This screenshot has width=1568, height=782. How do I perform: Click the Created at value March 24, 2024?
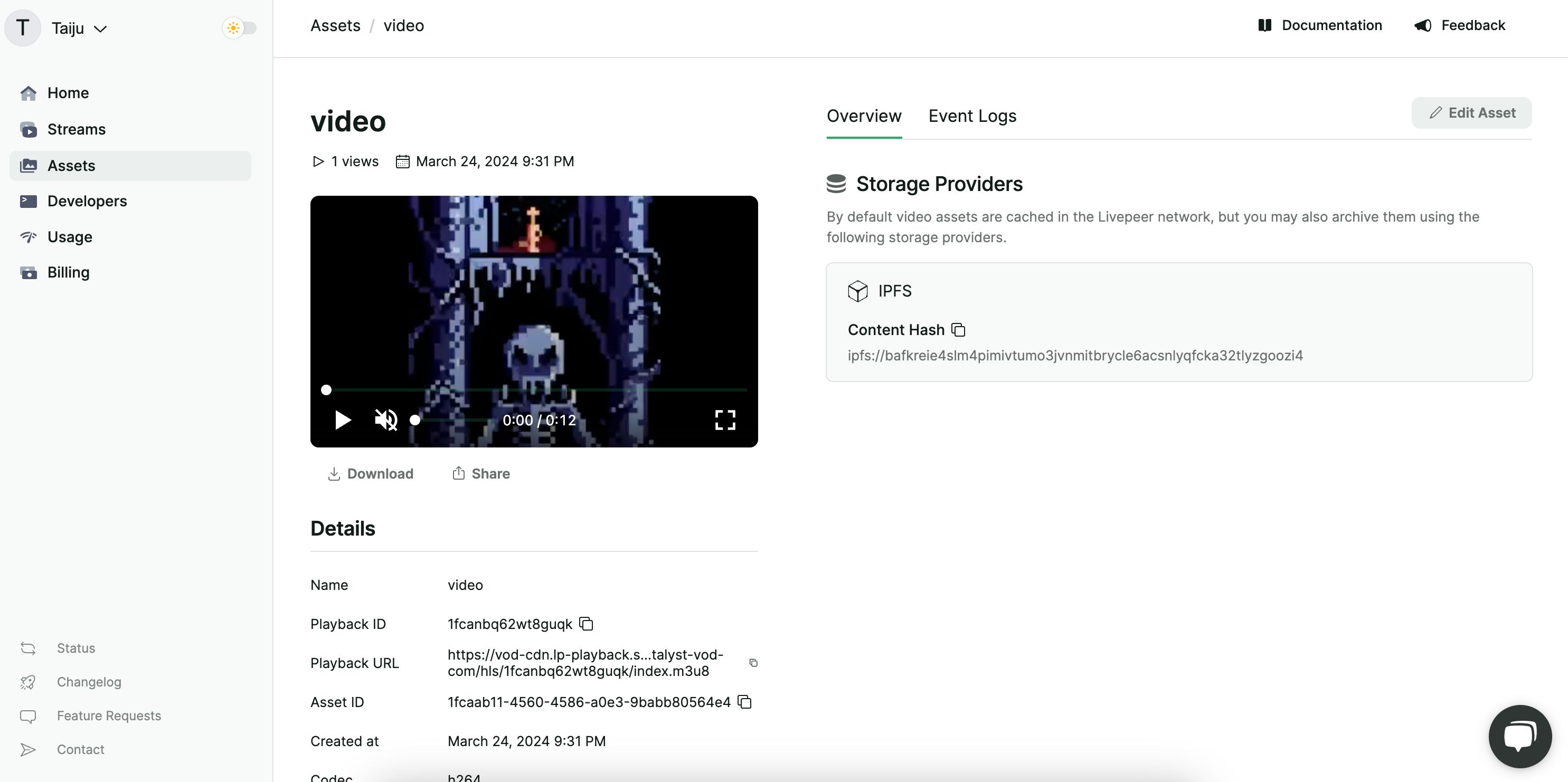point(526,741)
